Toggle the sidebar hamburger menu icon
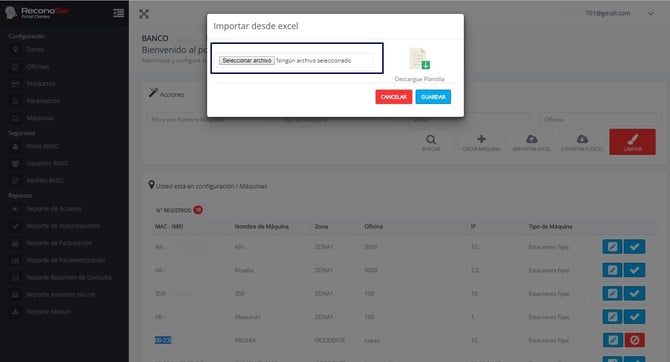The height and width of the screenshot is (362, 670). [119, 13]
